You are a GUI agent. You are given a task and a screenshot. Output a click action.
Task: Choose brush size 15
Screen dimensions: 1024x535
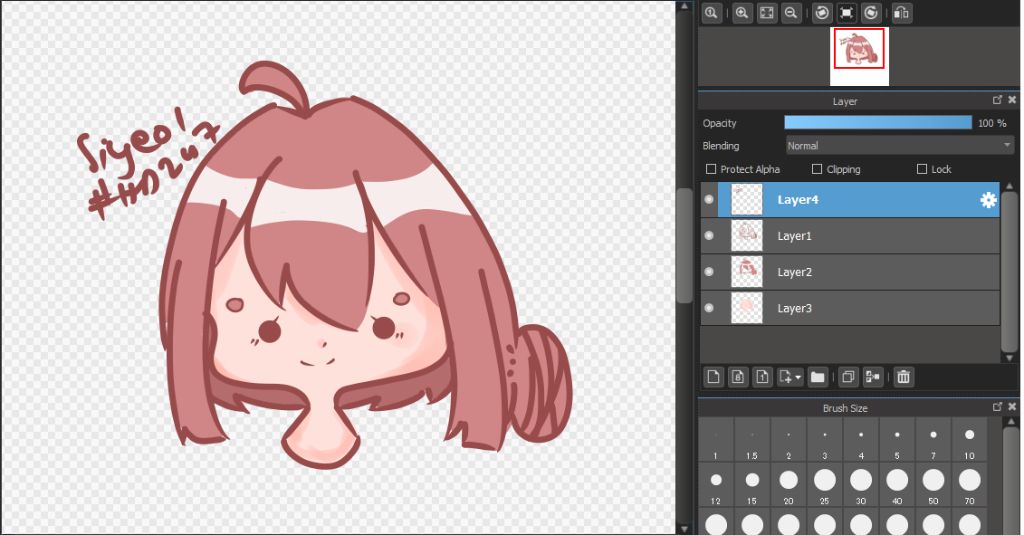click(752, 486)
